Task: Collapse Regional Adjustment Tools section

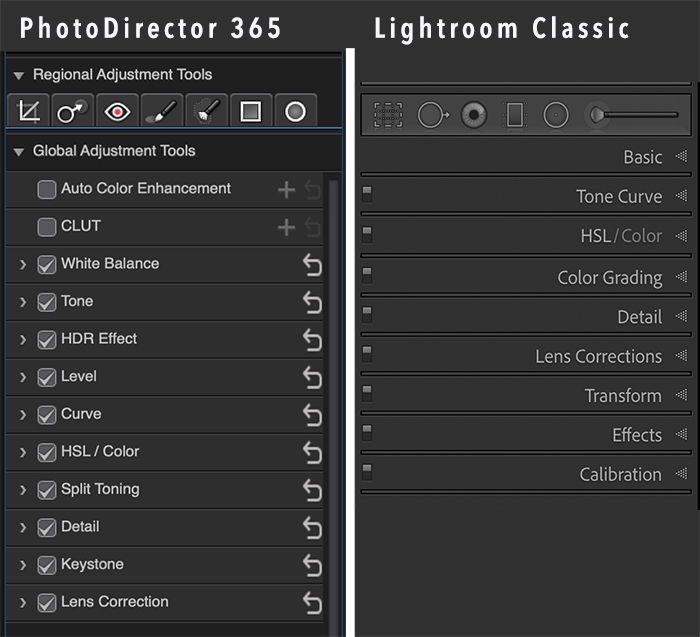Action: 19,75
